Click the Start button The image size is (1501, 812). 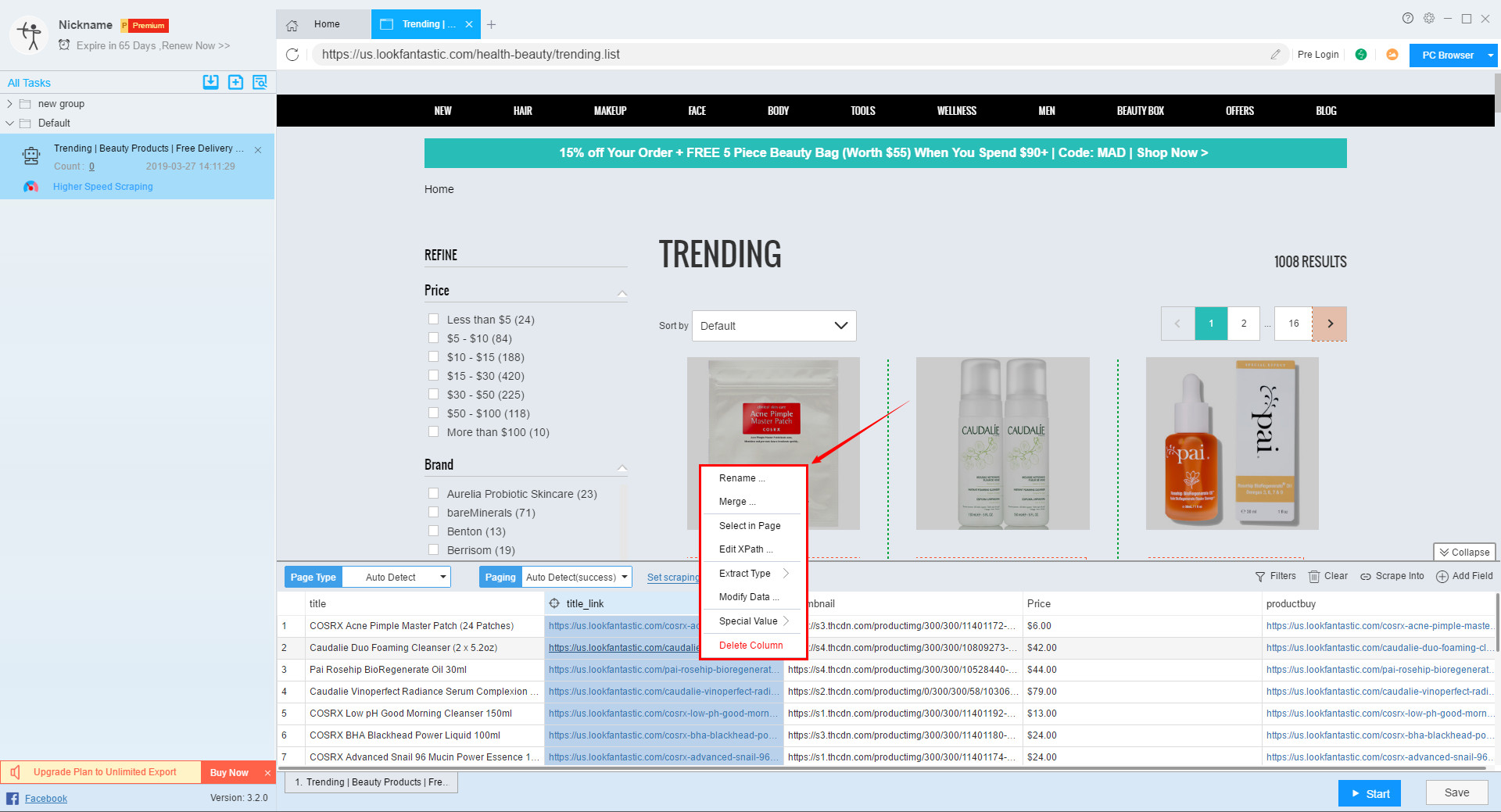(x=1370, y=793)
